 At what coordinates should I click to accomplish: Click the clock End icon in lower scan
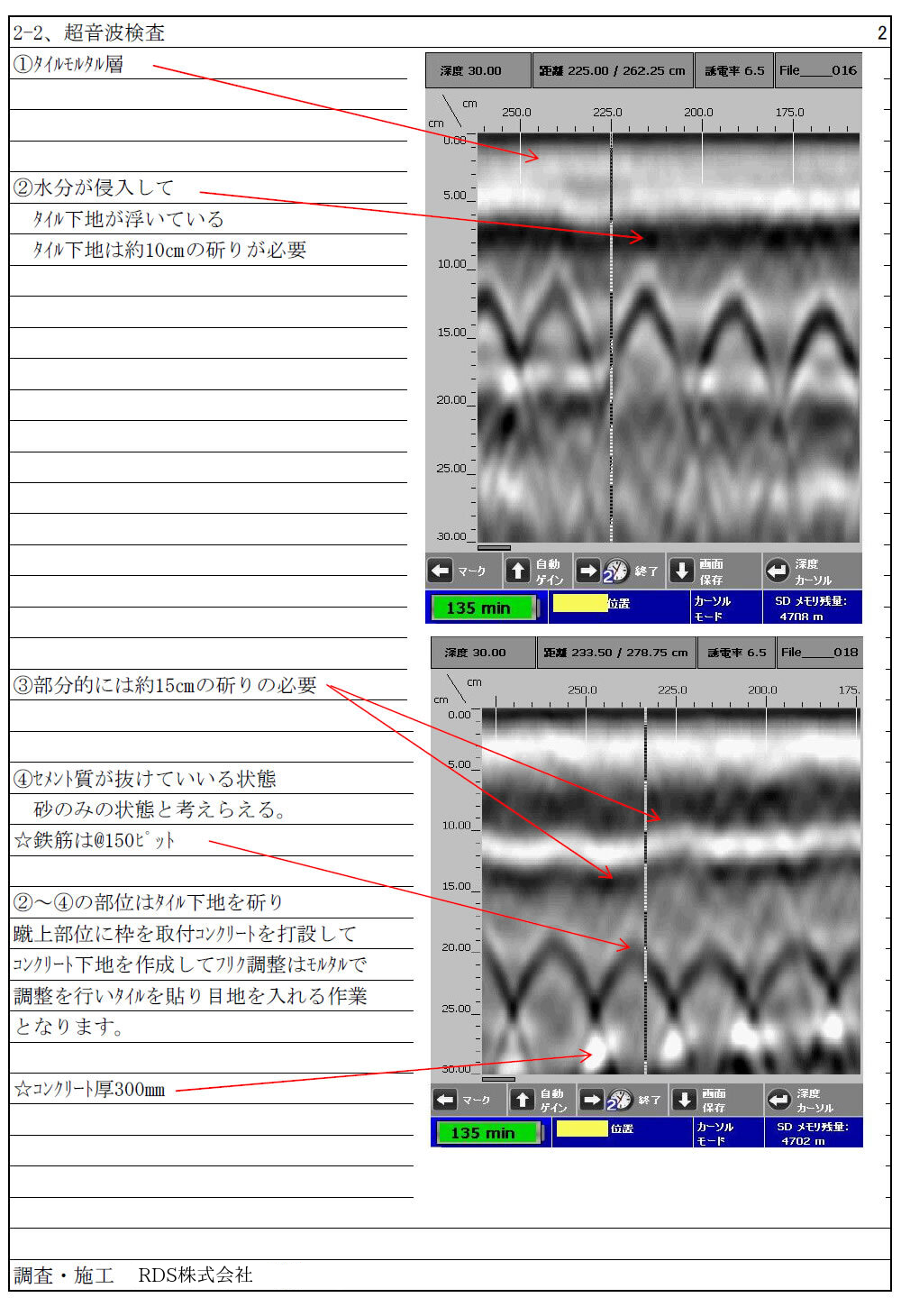(x=620, y=1100)
